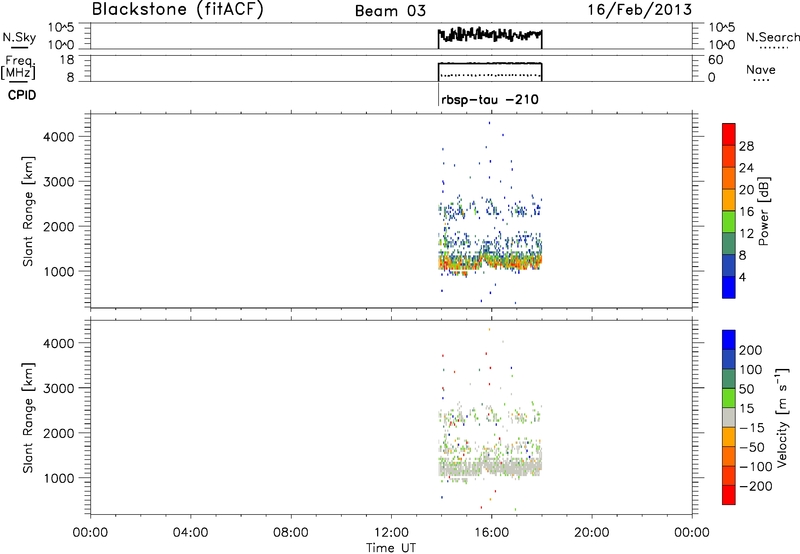Click the date "16/Feb/2013"
Viewport: 800px width, 554px height.
point(640,10)
